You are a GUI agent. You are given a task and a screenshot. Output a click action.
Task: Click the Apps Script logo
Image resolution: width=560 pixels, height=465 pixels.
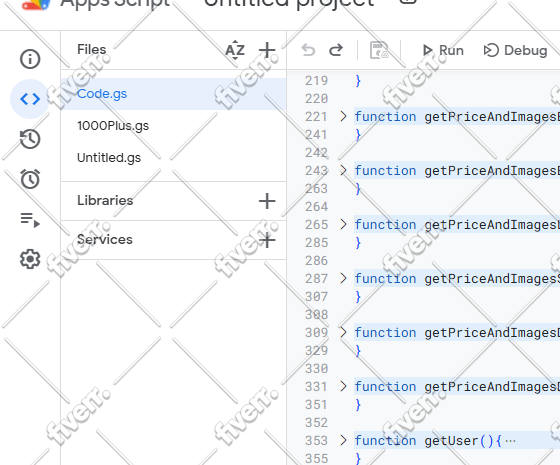coord(36,5)
